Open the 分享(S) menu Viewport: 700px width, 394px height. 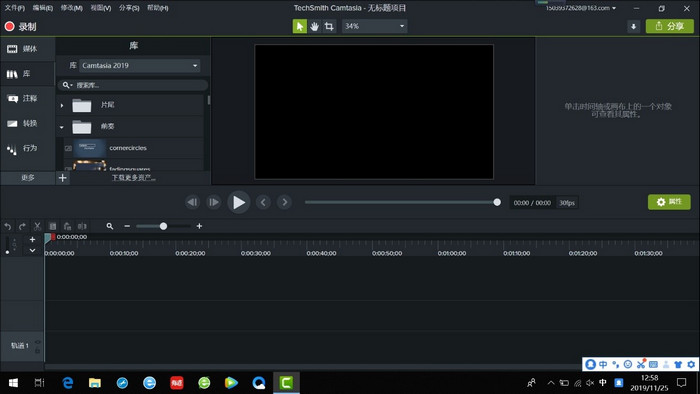click(129, 8)
